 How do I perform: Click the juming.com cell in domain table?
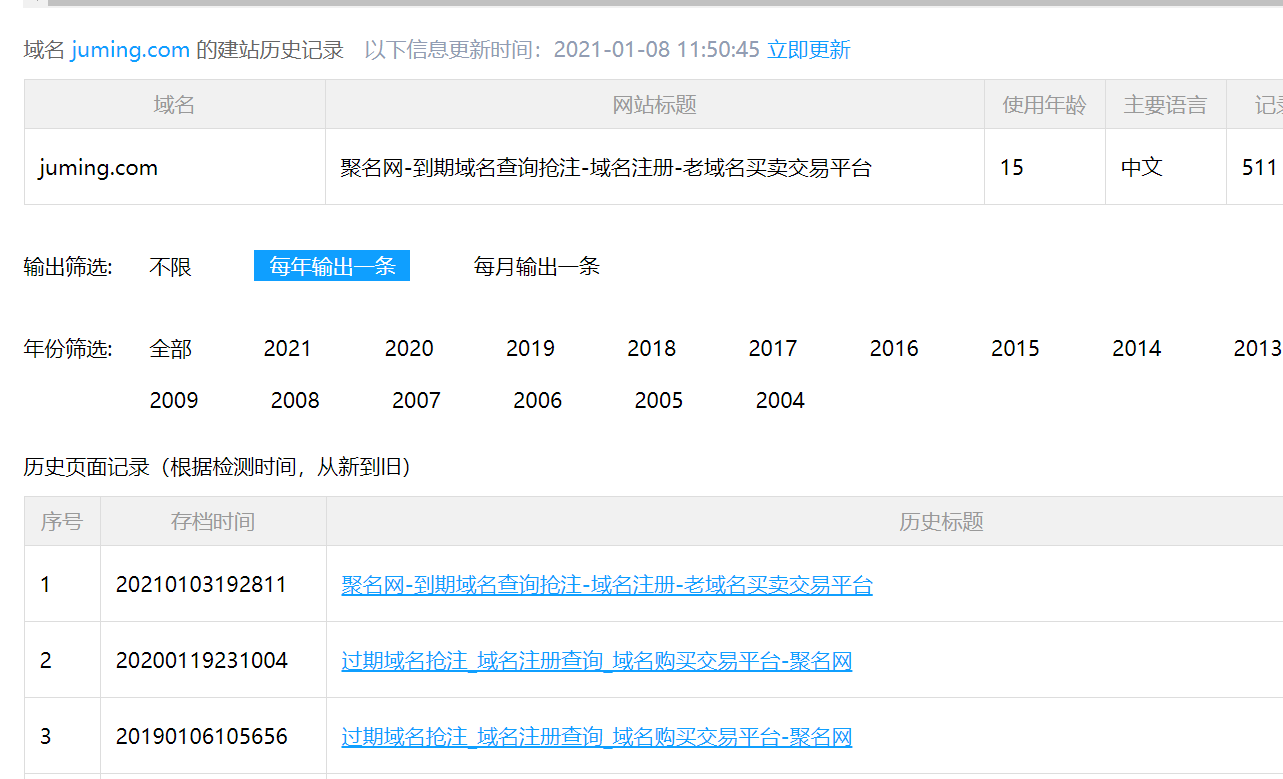click(175, 167)
